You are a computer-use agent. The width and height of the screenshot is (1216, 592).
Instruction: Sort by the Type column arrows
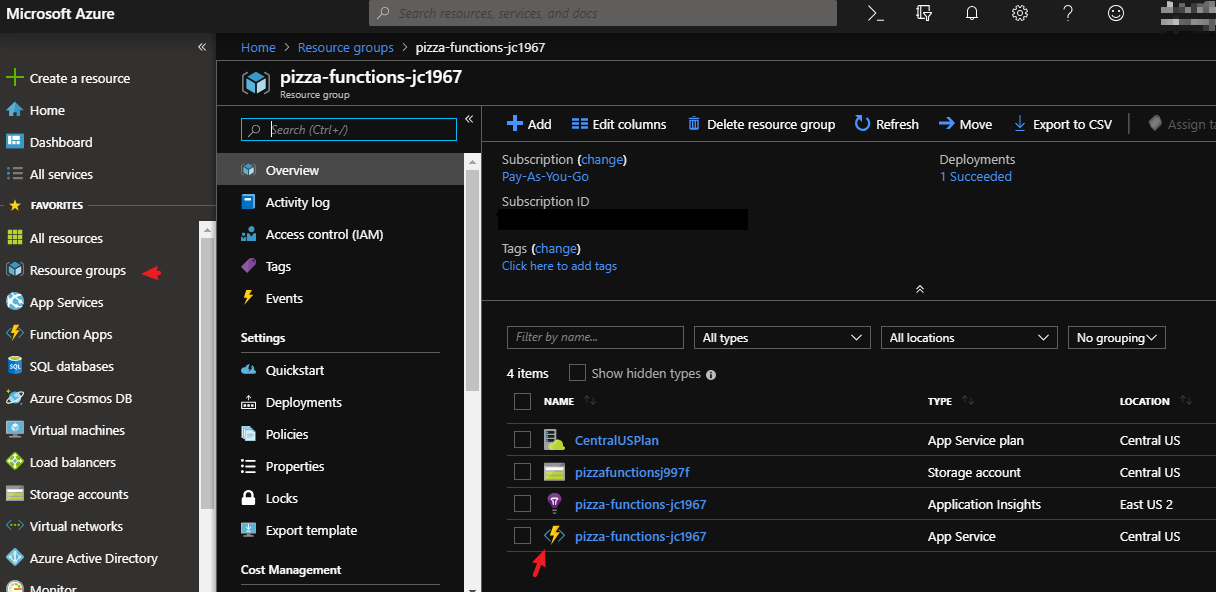click(x=967, y=401)
